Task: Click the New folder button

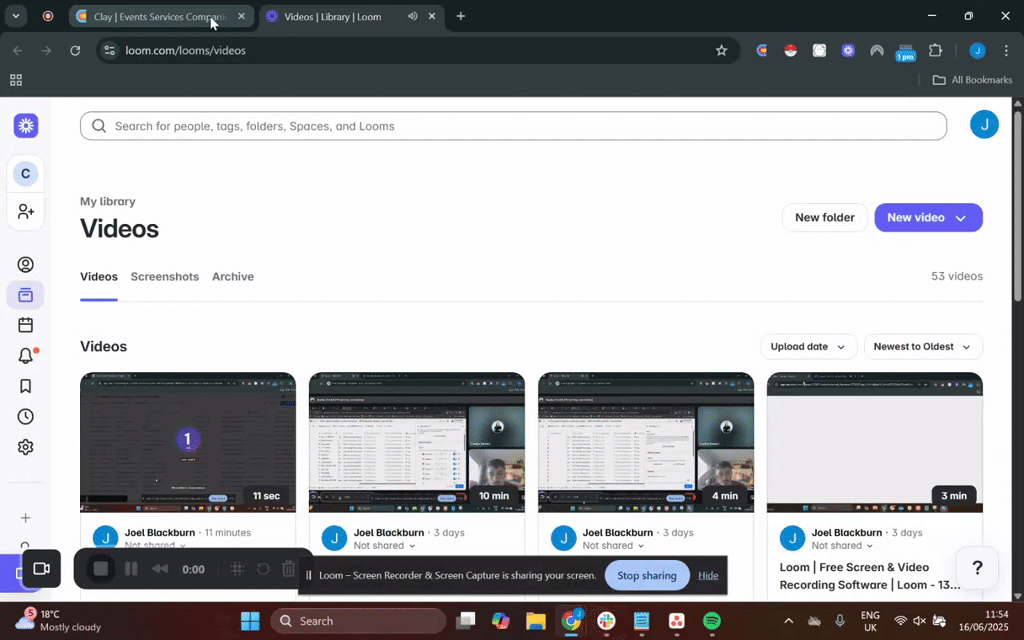Action: pos(824,217)
